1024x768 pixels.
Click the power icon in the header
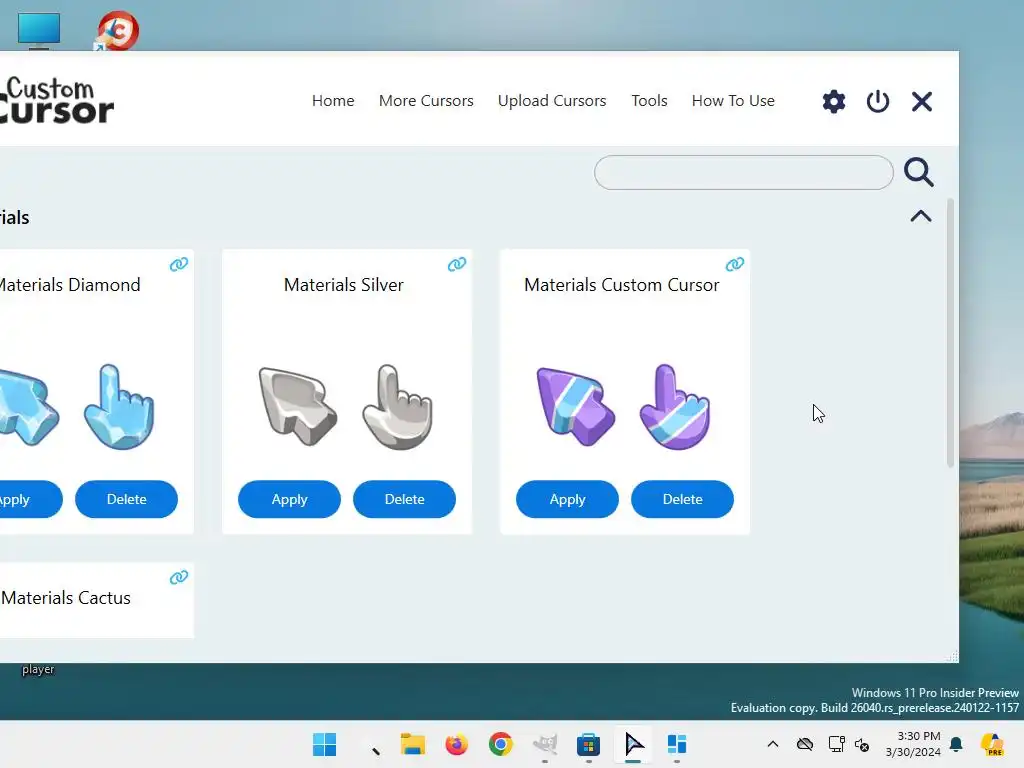click(878, 101)
